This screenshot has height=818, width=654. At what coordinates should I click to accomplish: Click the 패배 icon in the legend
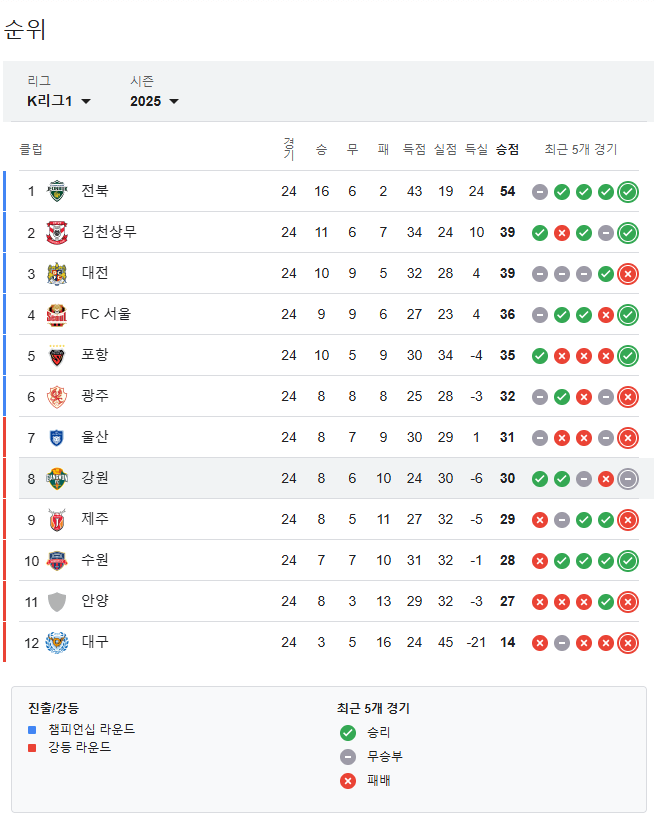348,781
